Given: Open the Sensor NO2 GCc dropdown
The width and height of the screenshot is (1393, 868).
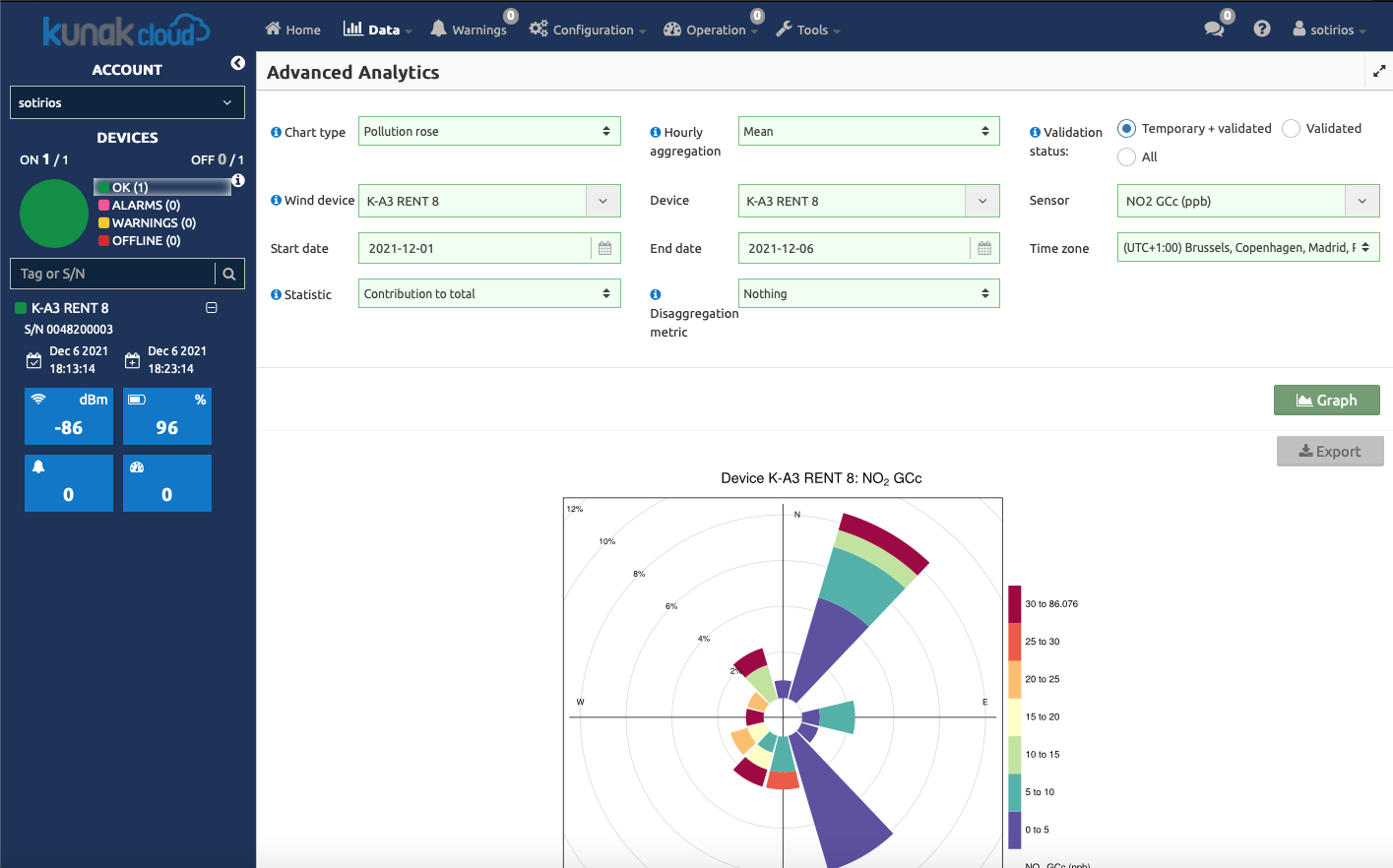Looking at the screenshot, I should click(x=1247, y=201).
